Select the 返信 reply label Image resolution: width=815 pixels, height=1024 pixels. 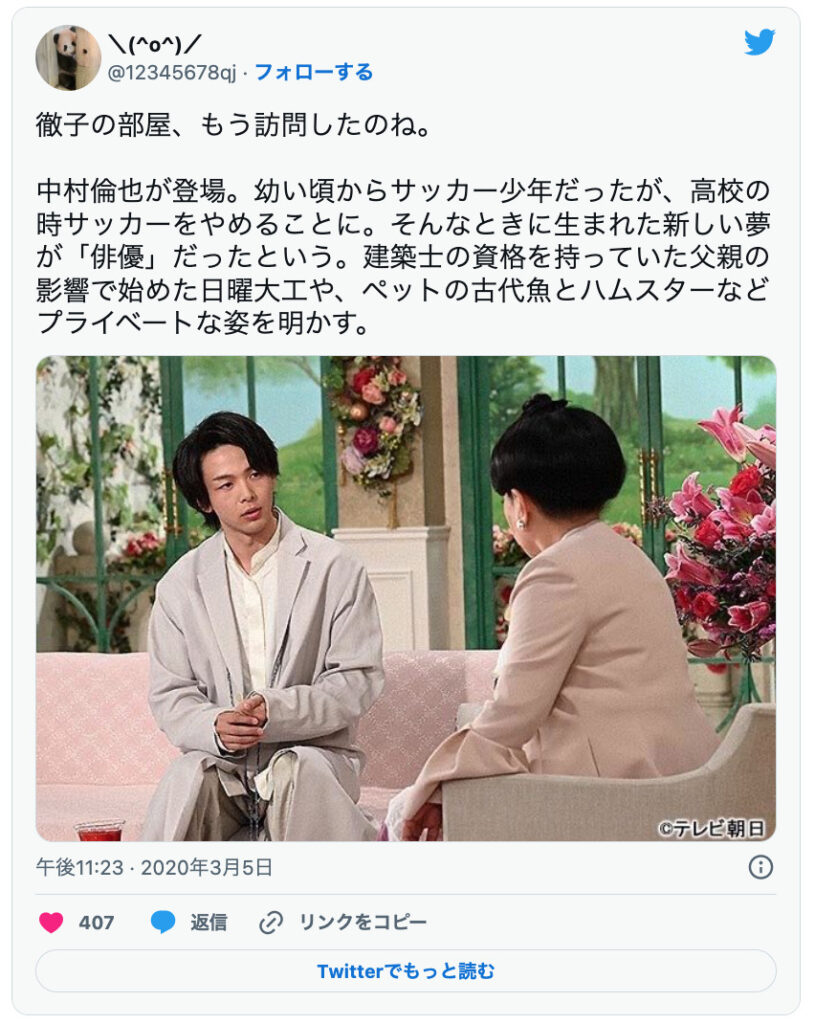[208, 922]
